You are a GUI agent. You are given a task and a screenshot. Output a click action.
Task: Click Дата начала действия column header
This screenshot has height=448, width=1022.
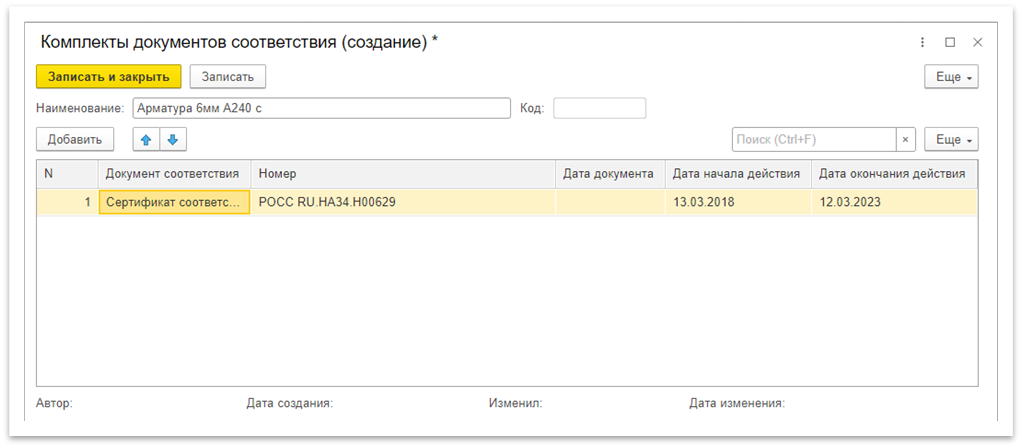click(736, 174)
